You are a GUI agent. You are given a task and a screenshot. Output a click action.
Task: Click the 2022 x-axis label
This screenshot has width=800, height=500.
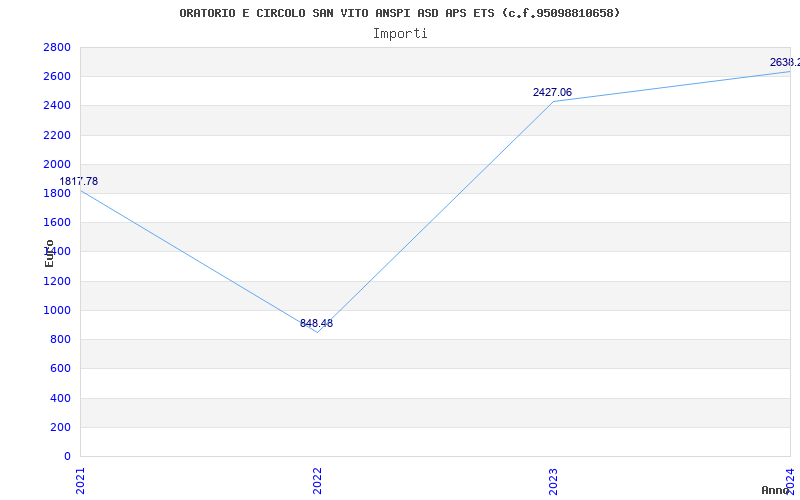[x=317, y=481]
